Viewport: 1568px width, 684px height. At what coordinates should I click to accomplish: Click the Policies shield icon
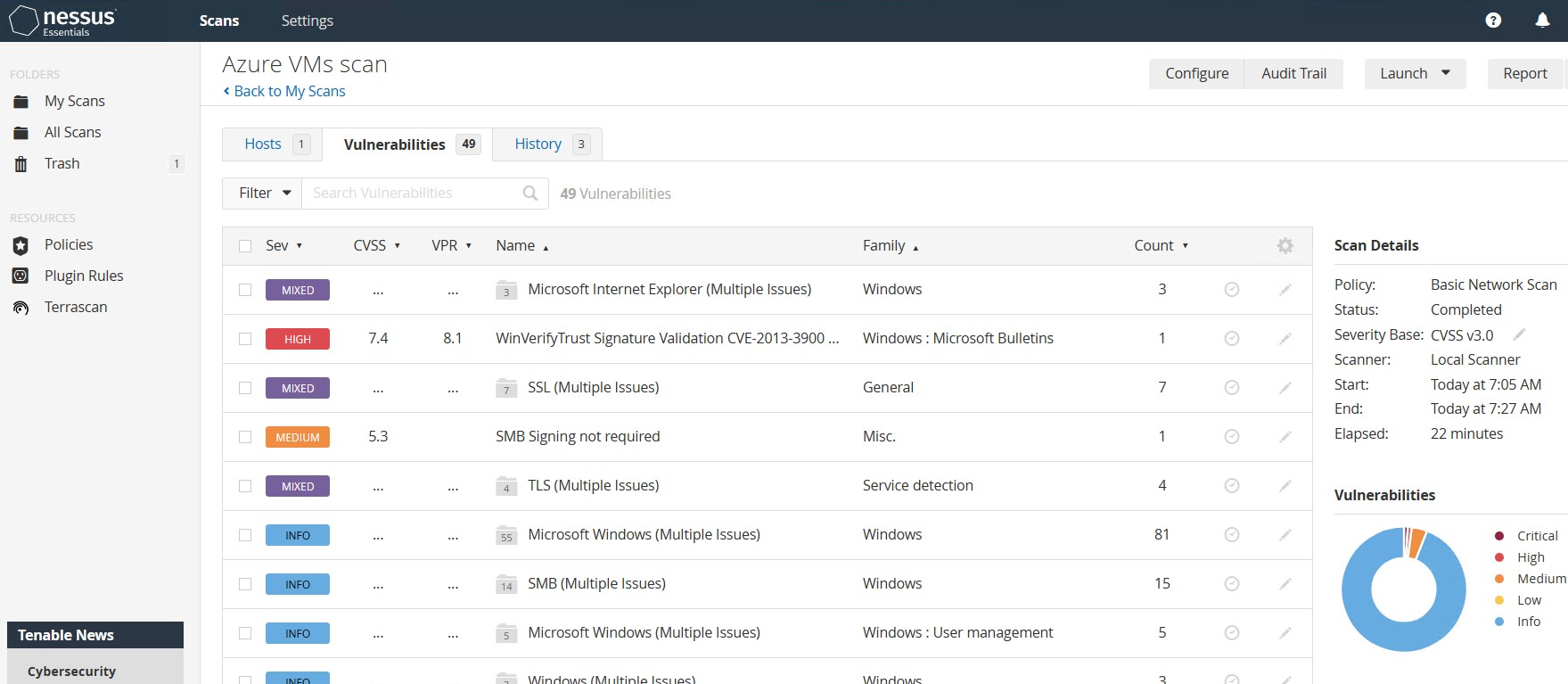(x=21, y=245)
